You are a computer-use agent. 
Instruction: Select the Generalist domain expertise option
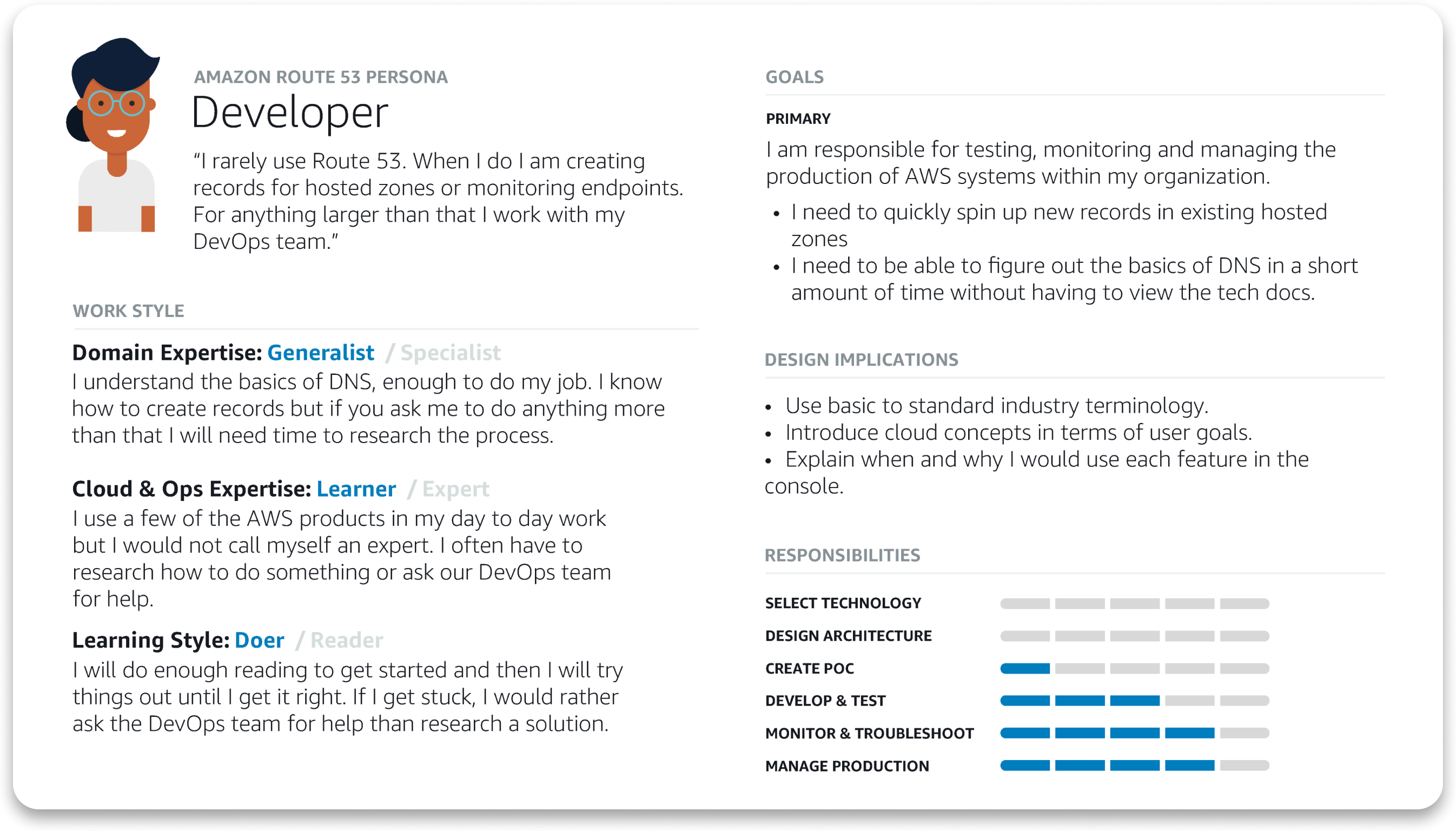[x=321, y=353]
